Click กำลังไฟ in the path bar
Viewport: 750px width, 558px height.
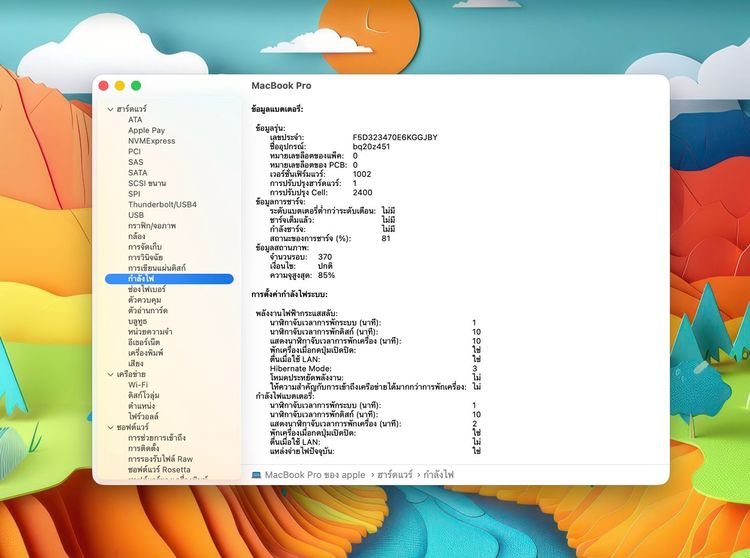click(x=439, y=475)
